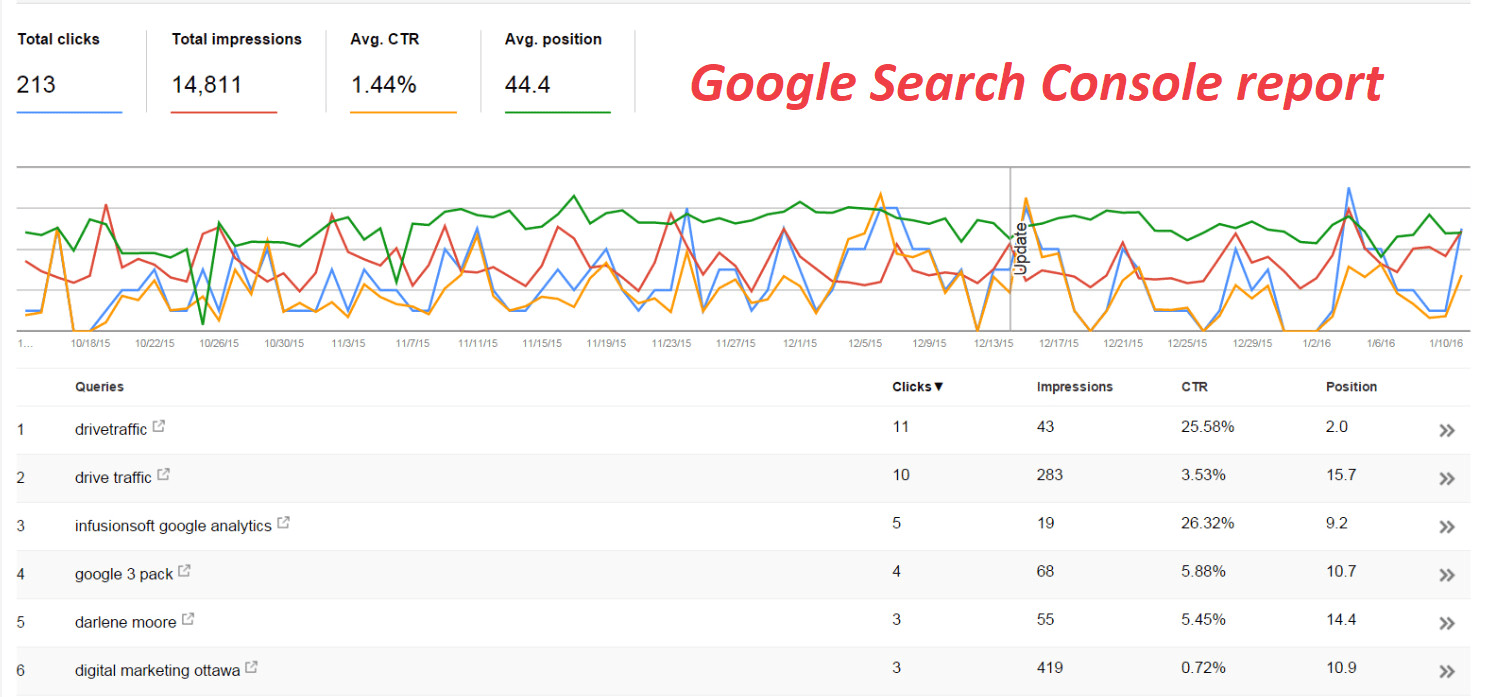Click the double-arrow icon on the drivetraffic row

pos(1447,429)
